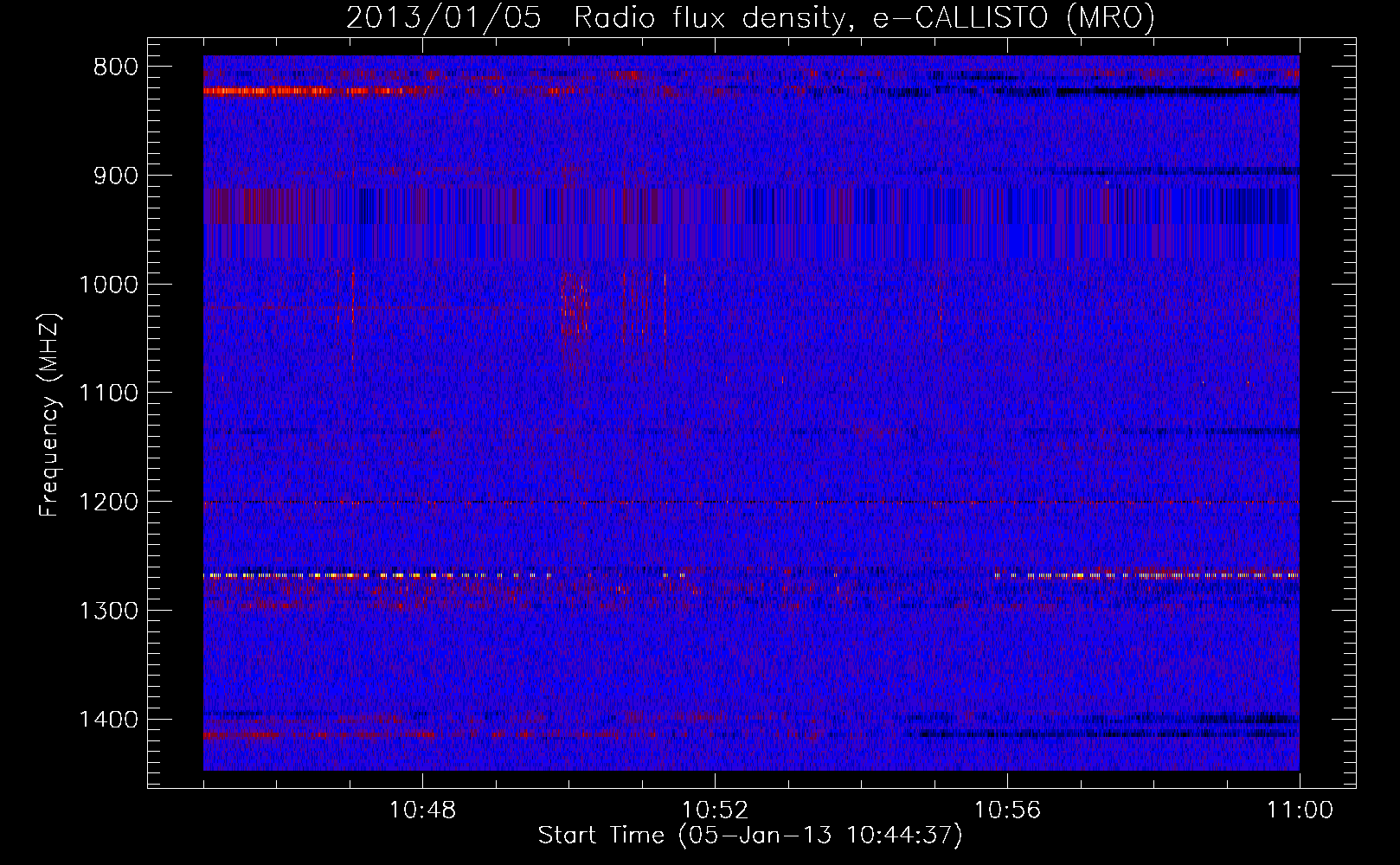Click the '900' frequency axis label
1400x865 pixels.
click(x=116, y=176)
